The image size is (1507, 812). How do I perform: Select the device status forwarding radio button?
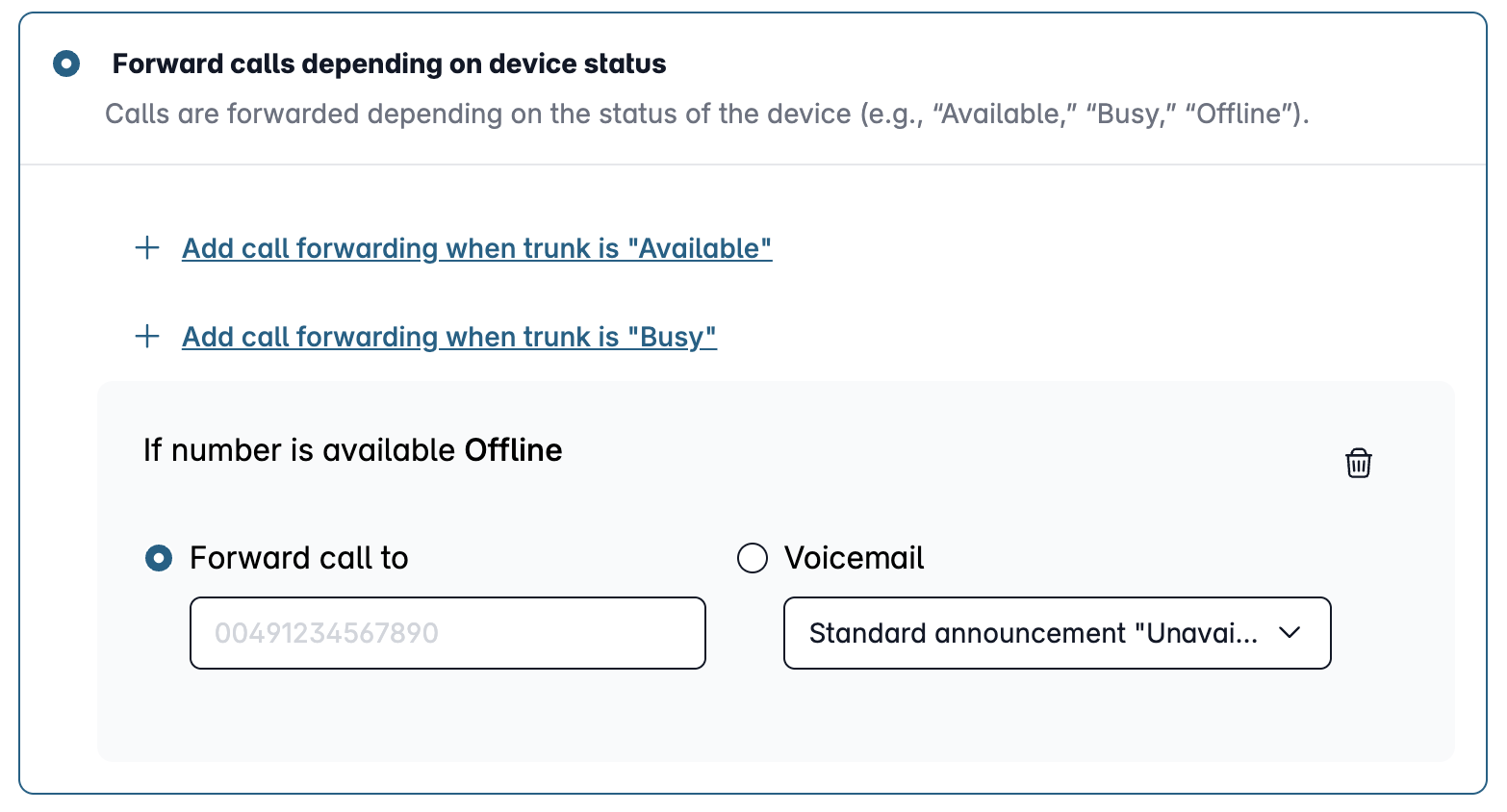coord(66,64)
